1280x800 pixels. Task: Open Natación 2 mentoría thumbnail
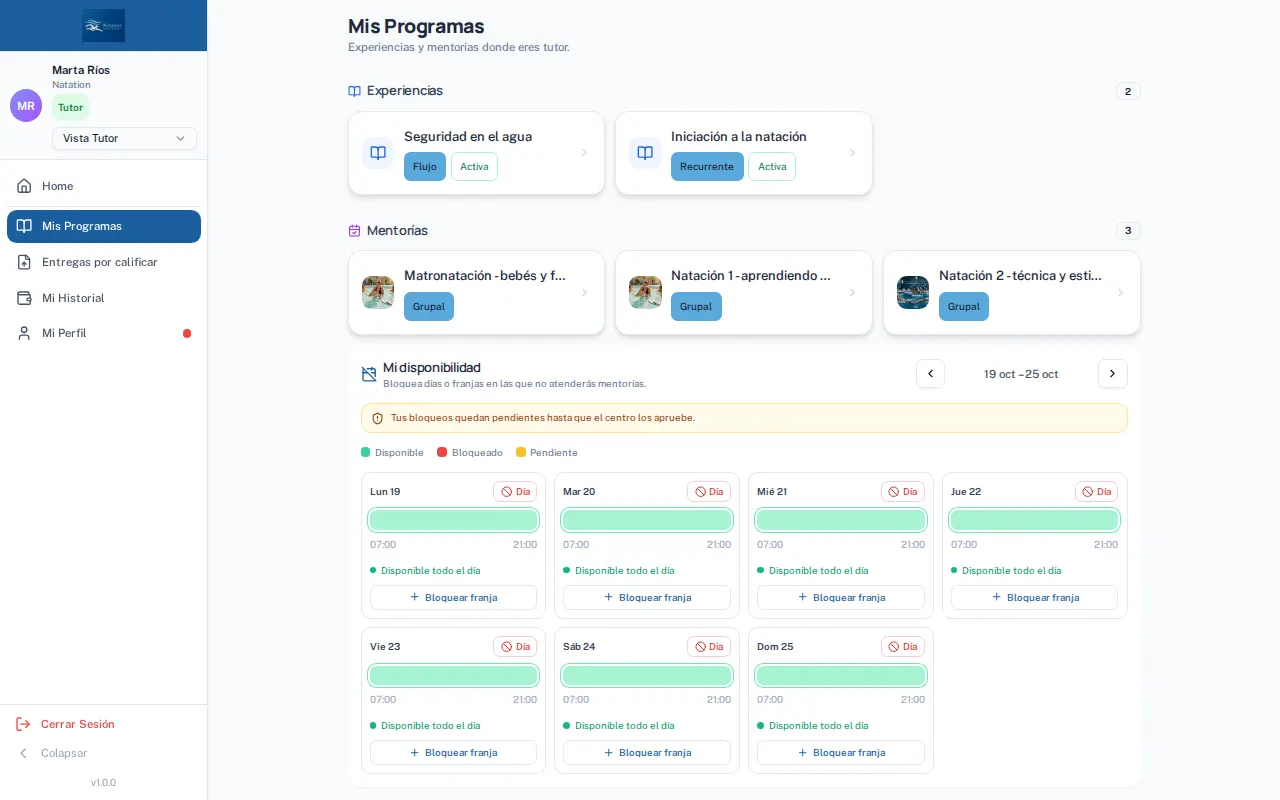[x=913, y=293]
